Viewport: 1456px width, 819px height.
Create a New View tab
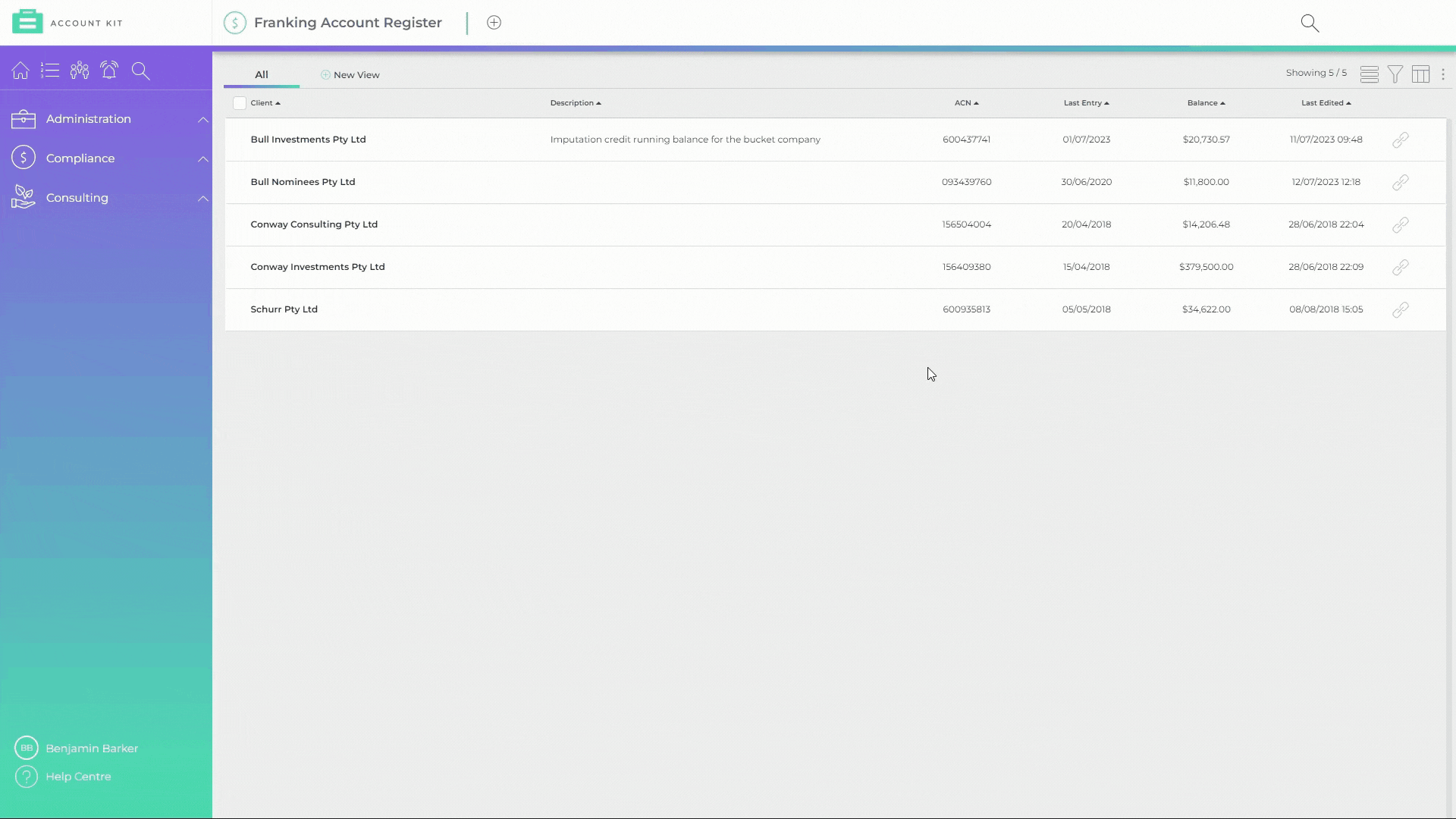(x=350, y=75)
